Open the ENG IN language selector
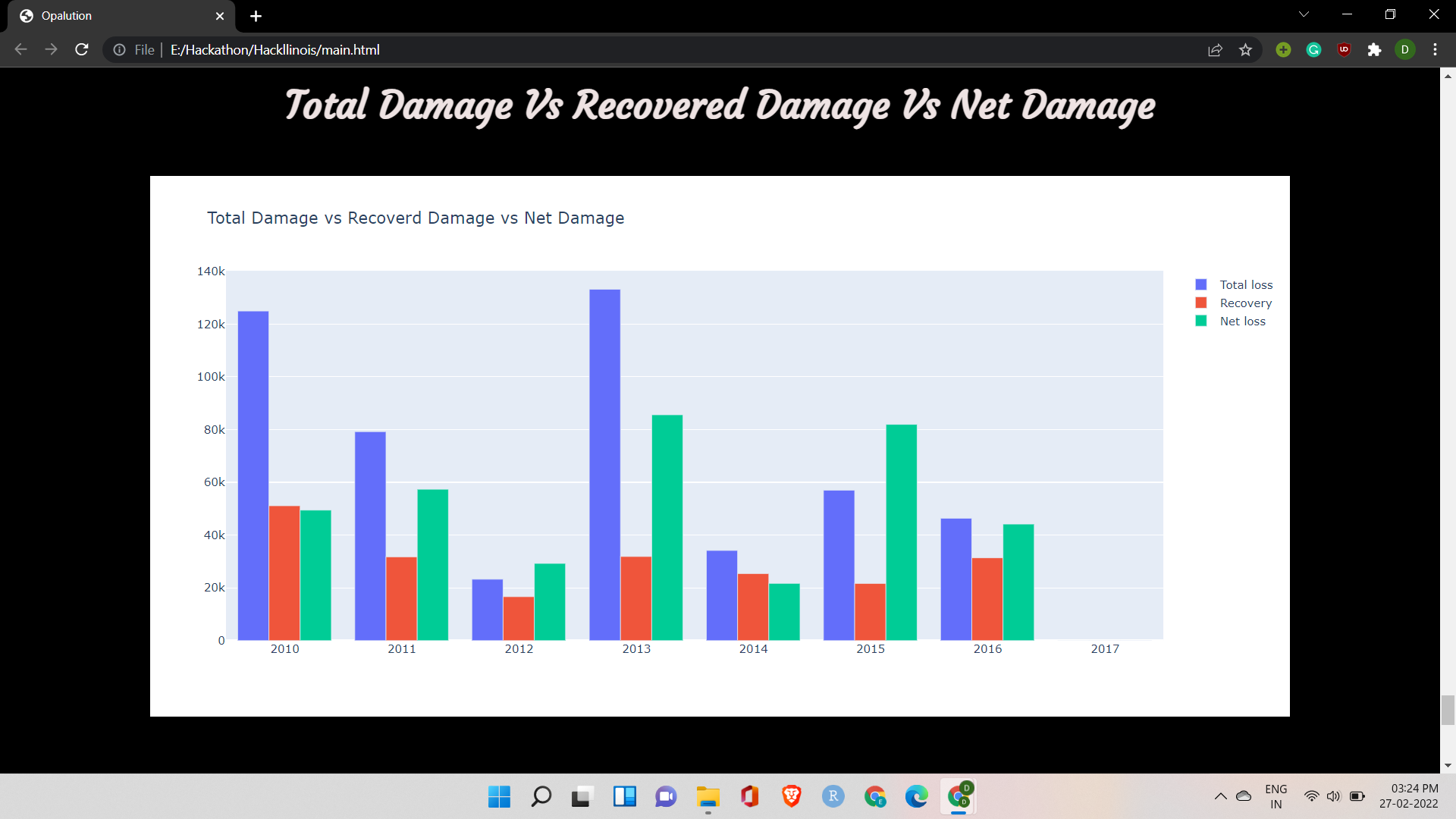The width and height of the screenshot is (1456, 819). tap(1276, 796)
